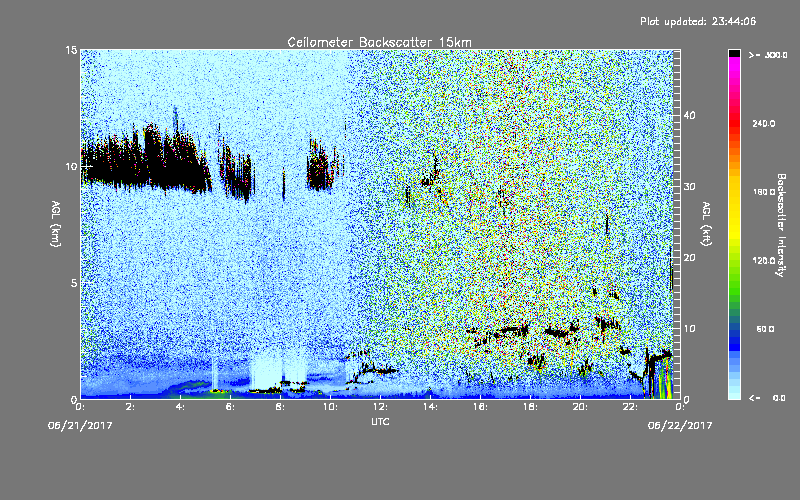
Task: Click the "6:" hour label on time axis
Action: (231, 407)
